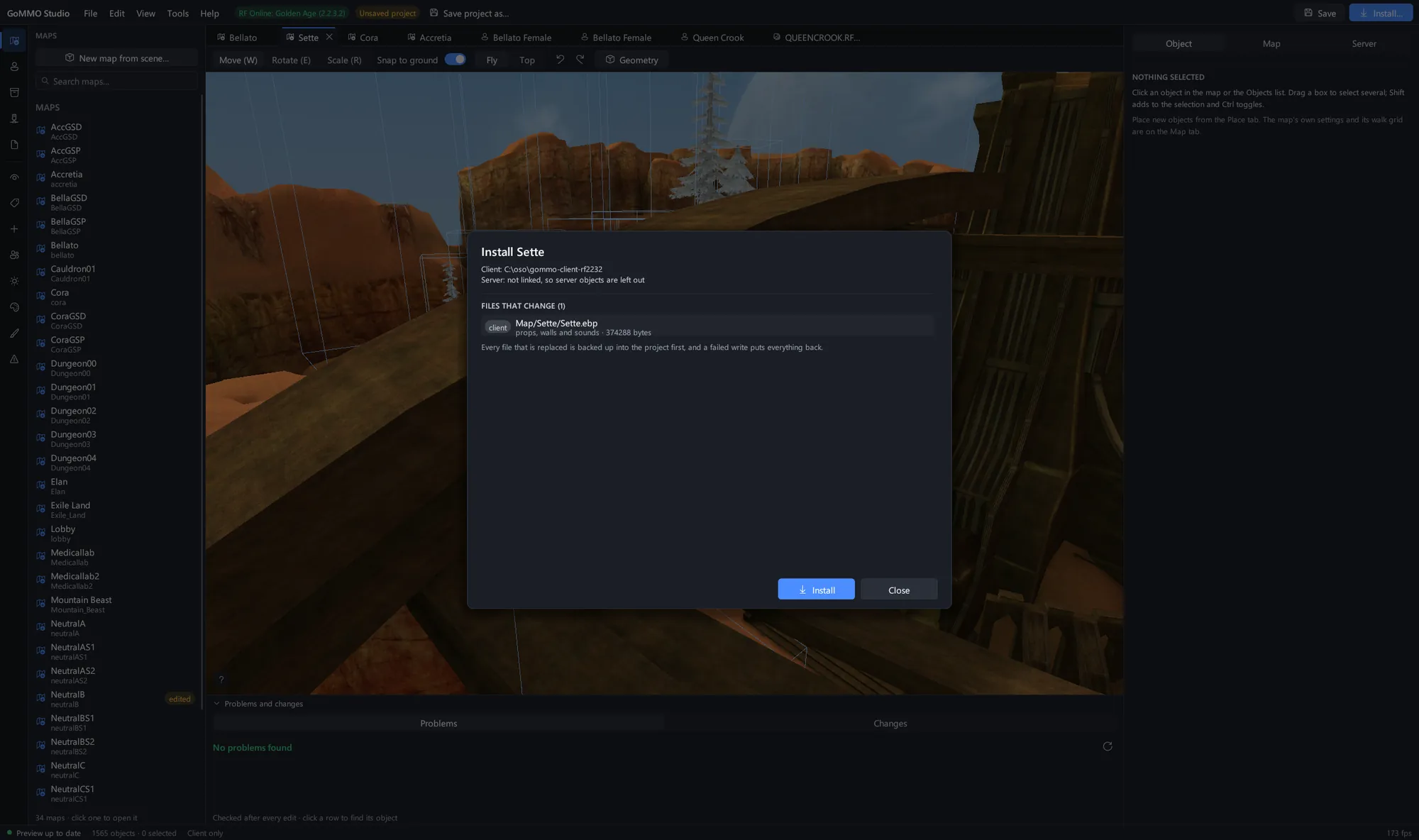
Task: Select the brush sidebar icon
Action: pos(14,333)
